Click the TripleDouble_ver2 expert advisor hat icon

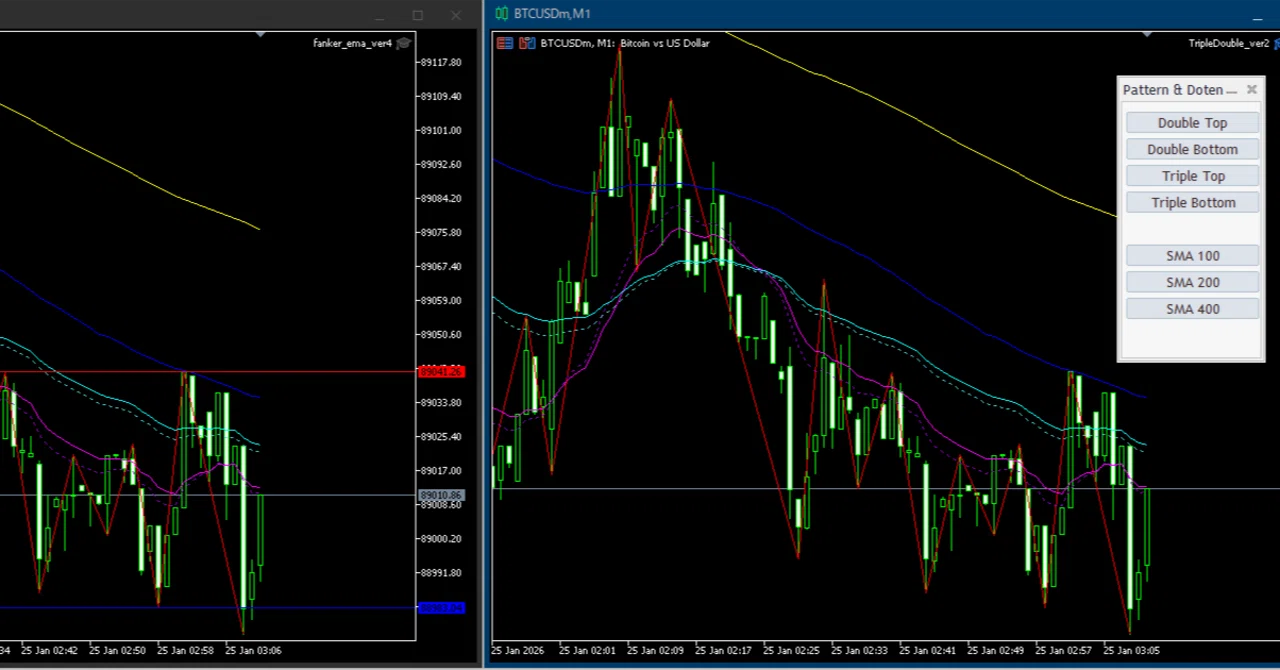coord(1275,43)
